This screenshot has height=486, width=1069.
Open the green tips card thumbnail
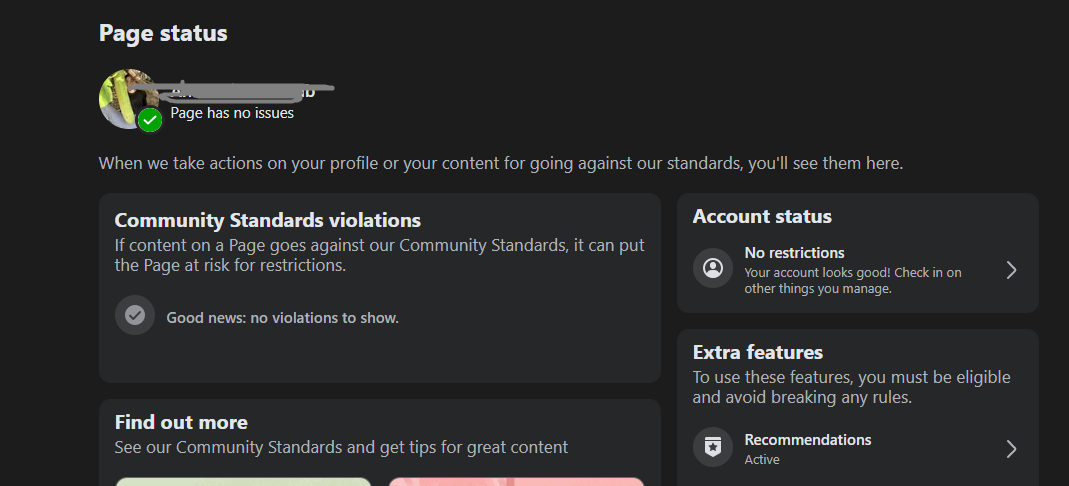[x=243, y=481]
